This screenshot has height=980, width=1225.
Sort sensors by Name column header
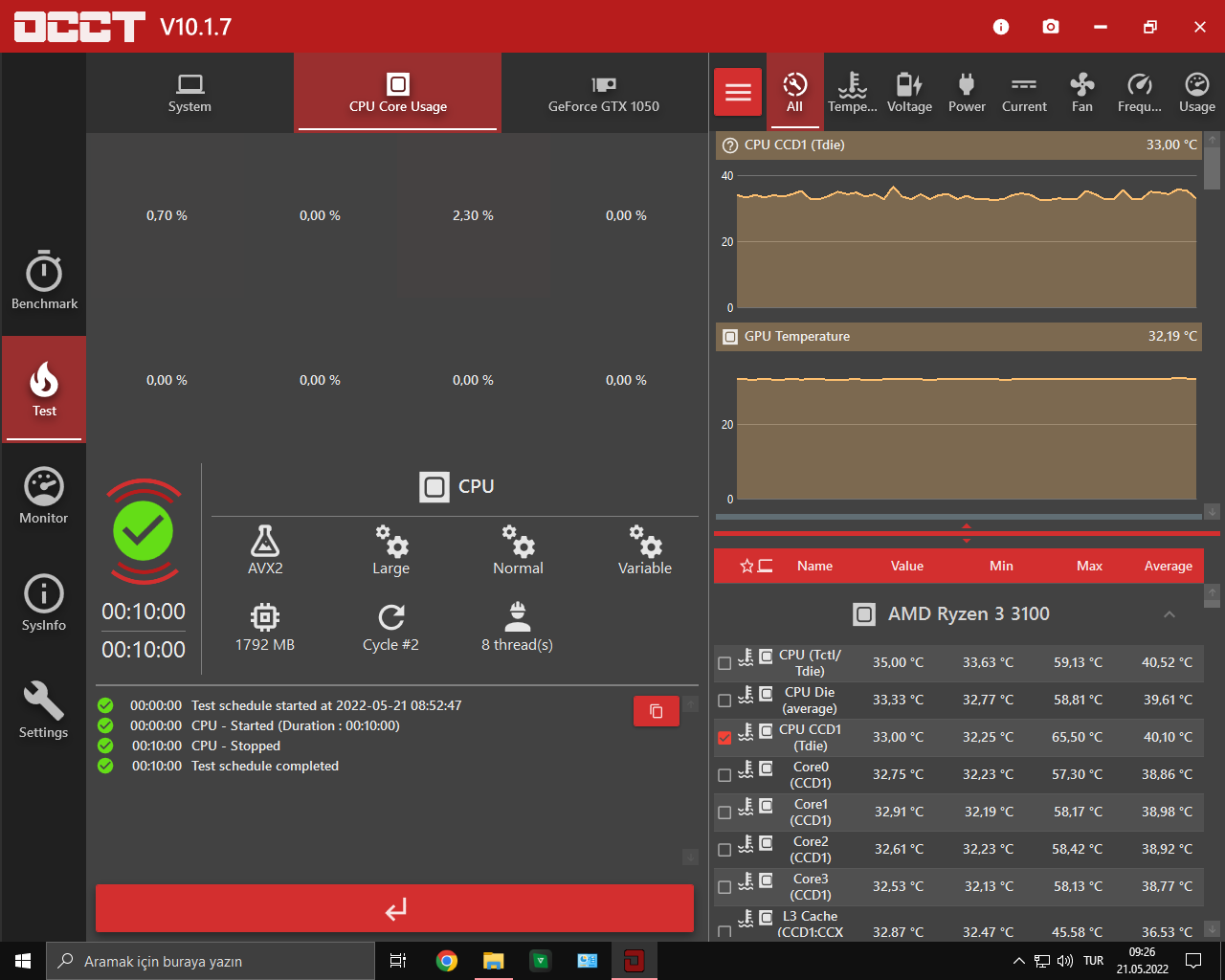815,566
